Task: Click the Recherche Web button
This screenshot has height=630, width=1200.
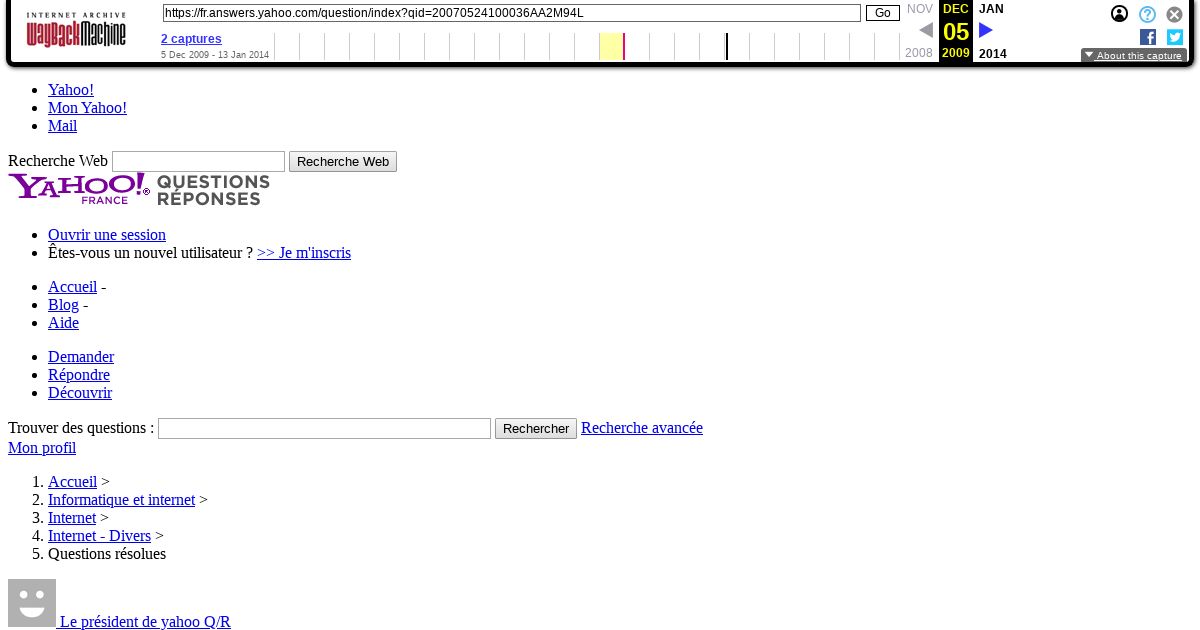Action: coord(343,161)
